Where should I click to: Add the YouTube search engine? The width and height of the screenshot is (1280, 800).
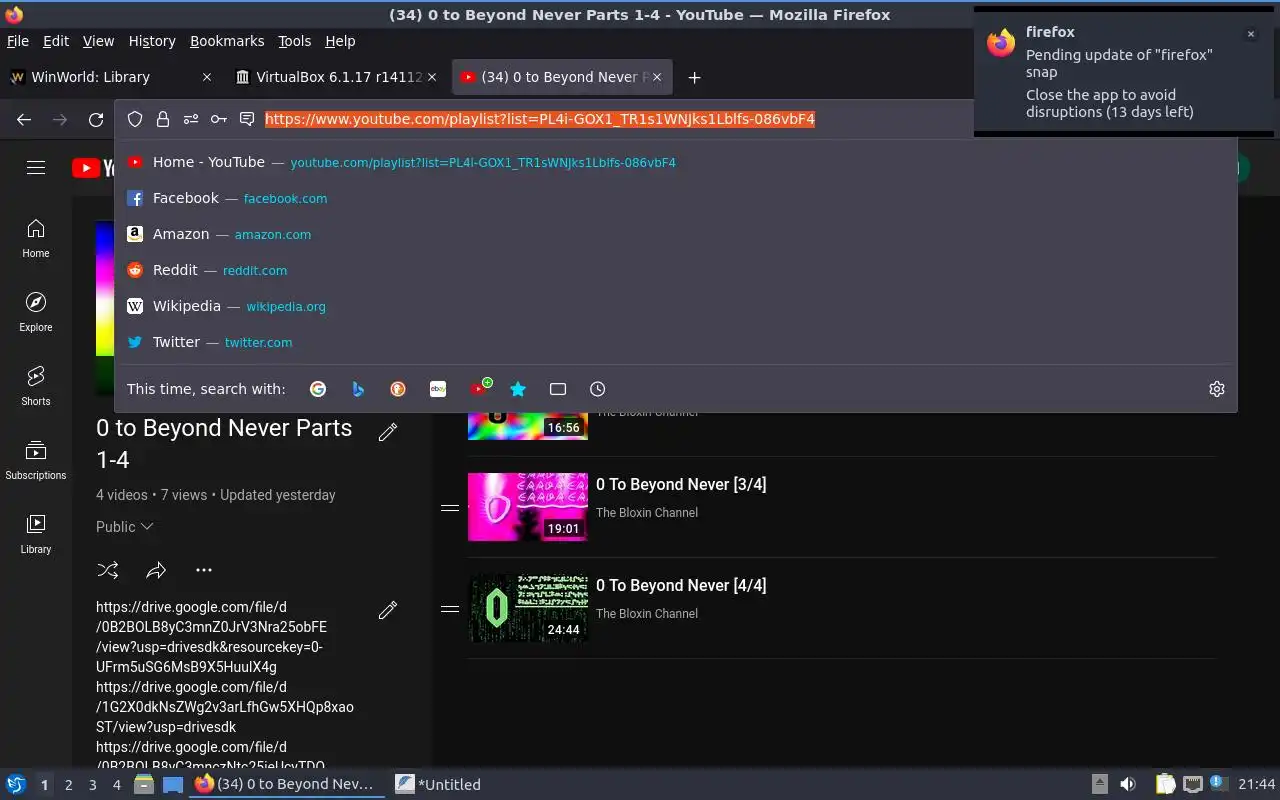pos(480,388)
